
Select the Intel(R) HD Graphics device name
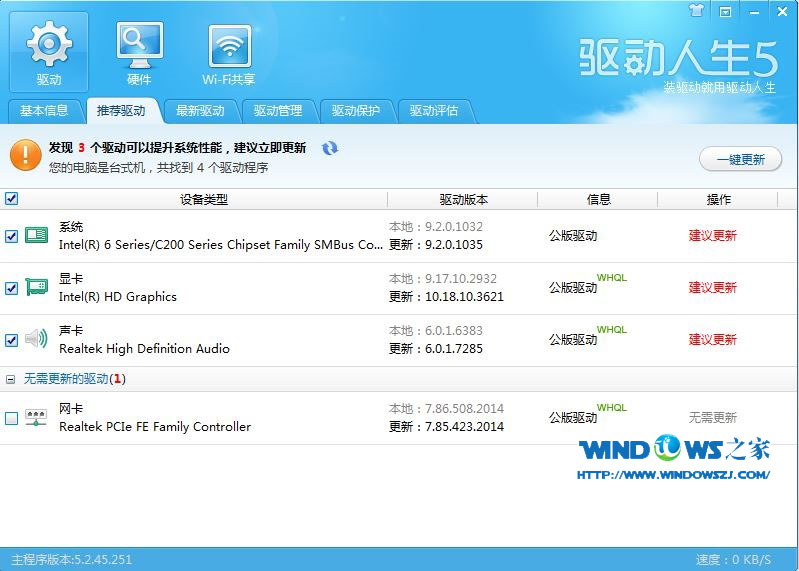[118, 297]
